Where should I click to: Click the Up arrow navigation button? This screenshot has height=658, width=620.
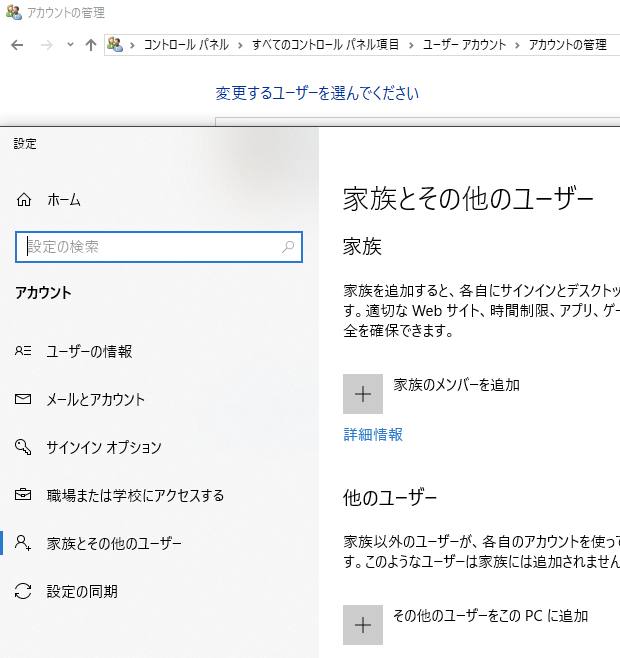click(x=91, y=45)
